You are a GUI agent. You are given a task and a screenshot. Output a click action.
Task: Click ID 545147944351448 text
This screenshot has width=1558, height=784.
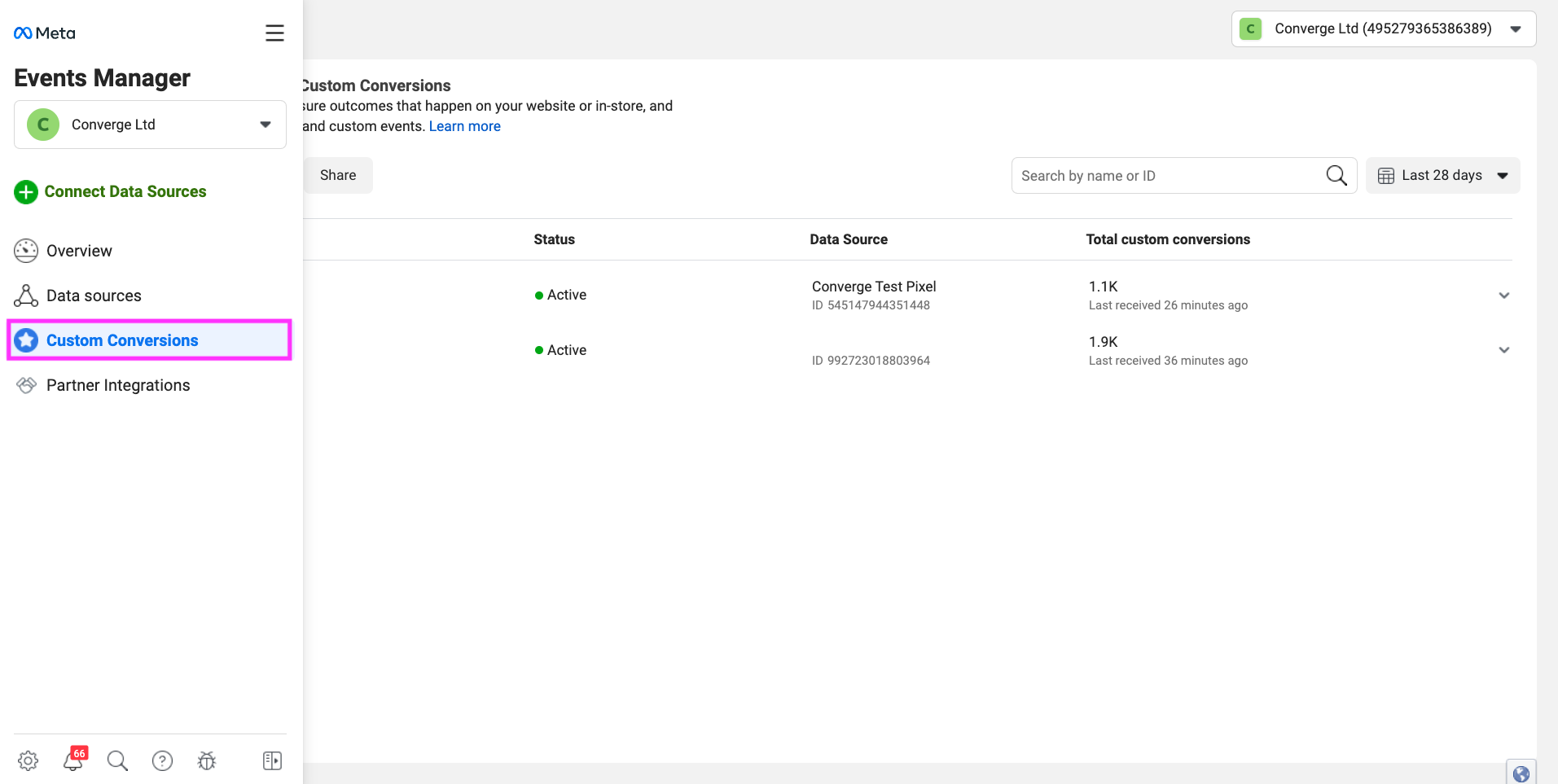[x=871, y=305]
